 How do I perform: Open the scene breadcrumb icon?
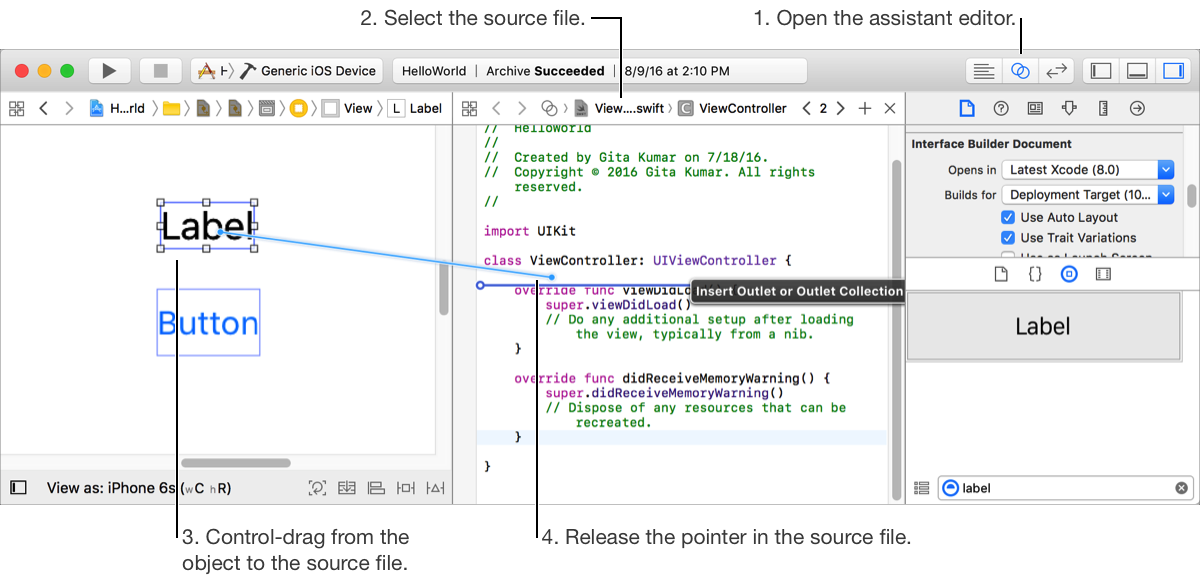267,108
